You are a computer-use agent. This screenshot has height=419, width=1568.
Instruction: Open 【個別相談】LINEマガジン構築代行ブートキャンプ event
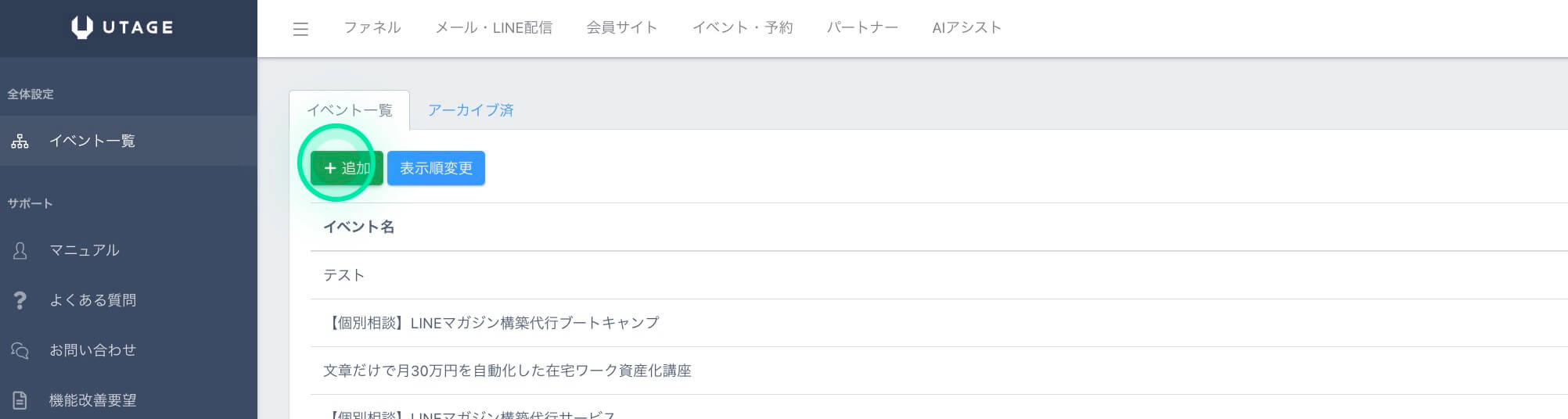[x=939, y=323]
